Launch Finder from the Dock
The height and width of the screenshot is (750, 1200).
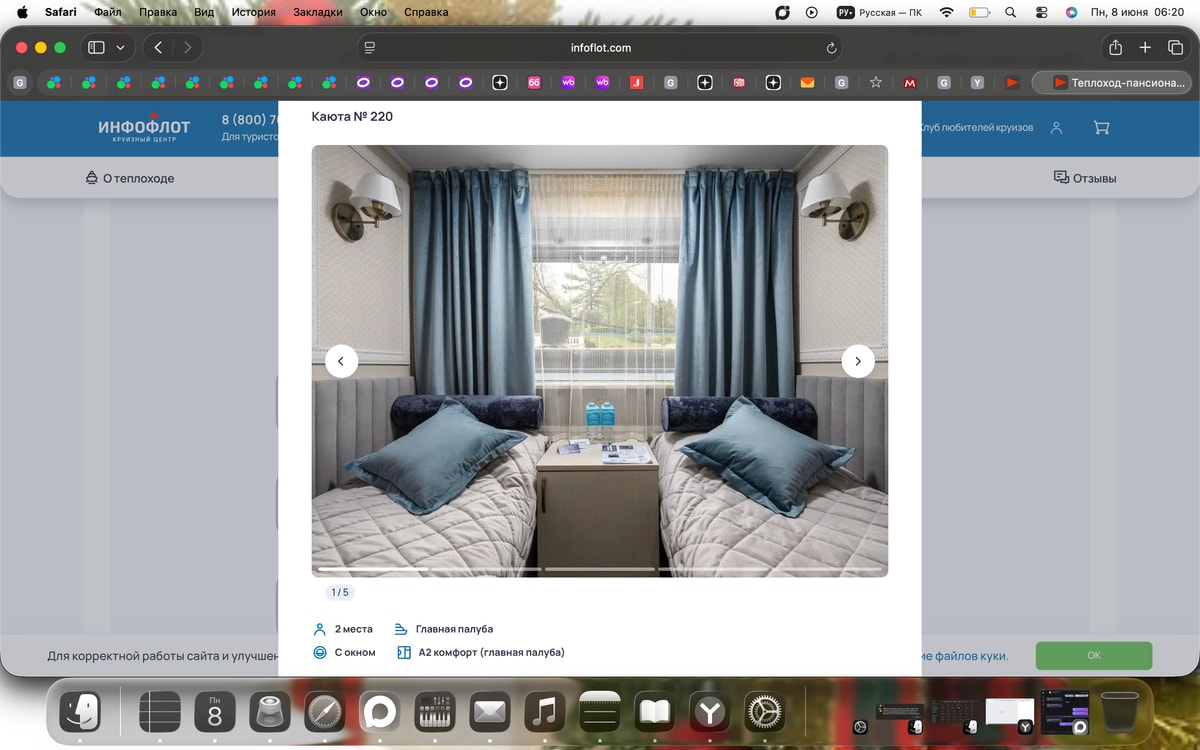[x=80, y=713]
